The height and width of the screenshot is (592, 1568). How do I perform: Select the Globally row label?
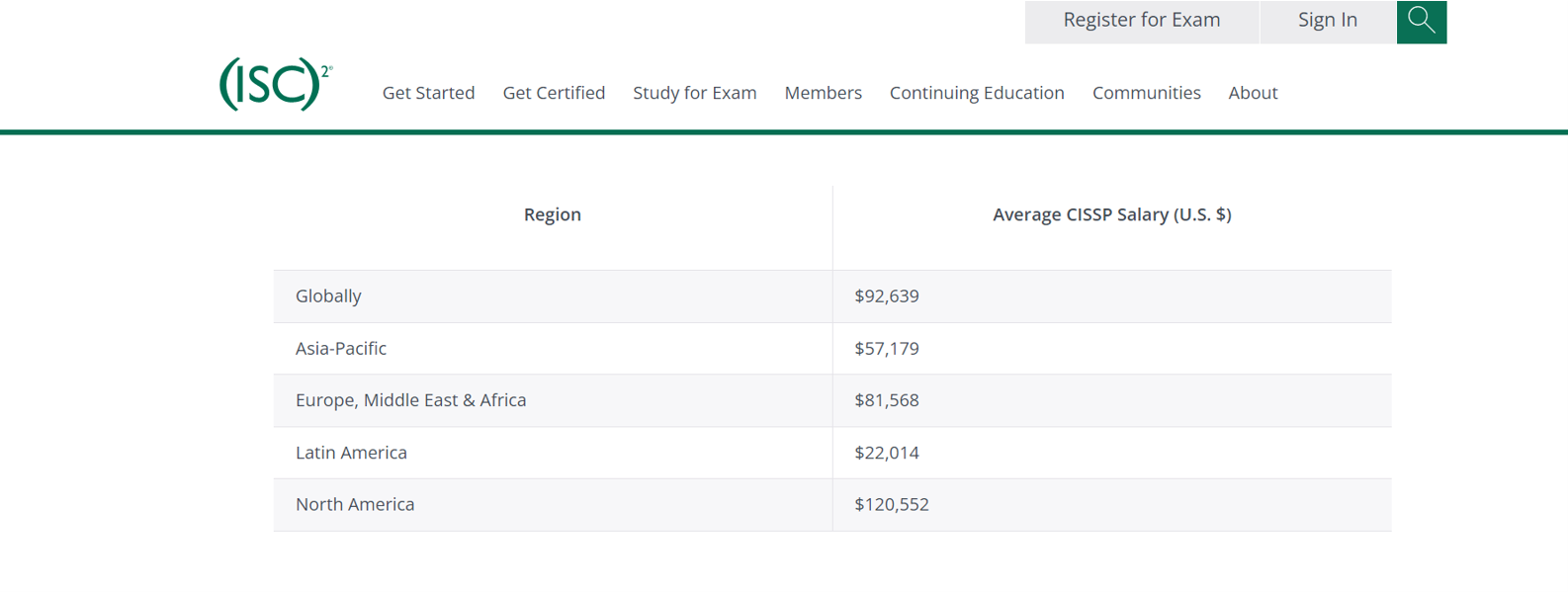pyautogui.click(x=328, y=296)
